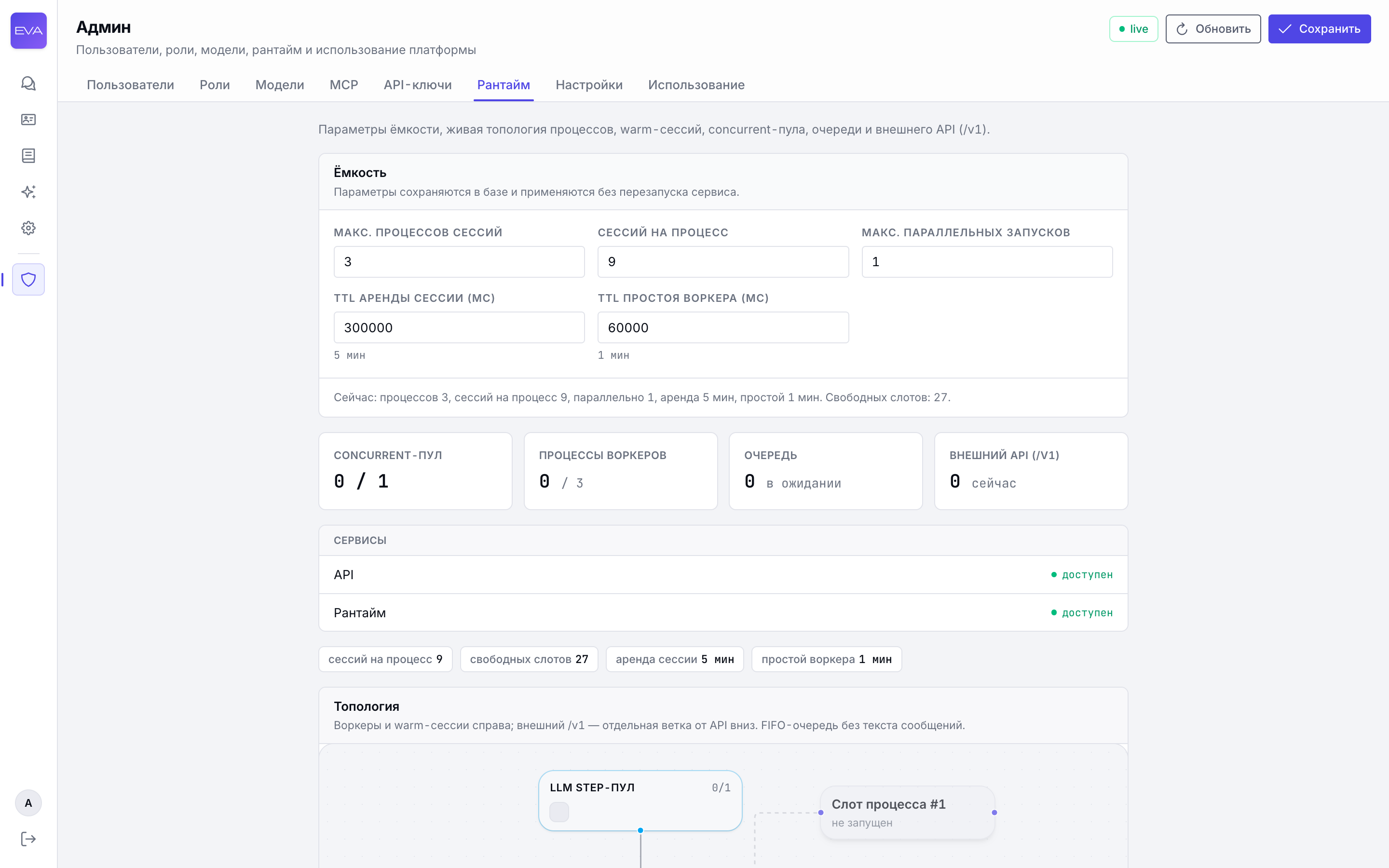Switch to the Модели tab

pyautogui.click(x=280, y=85)
